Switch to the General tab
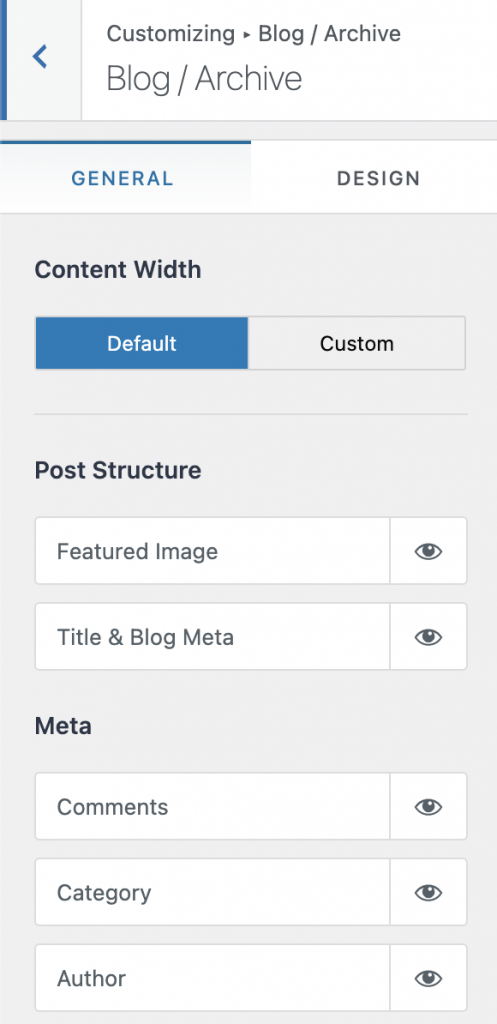The image size is (497, 1024). [123, 178]
